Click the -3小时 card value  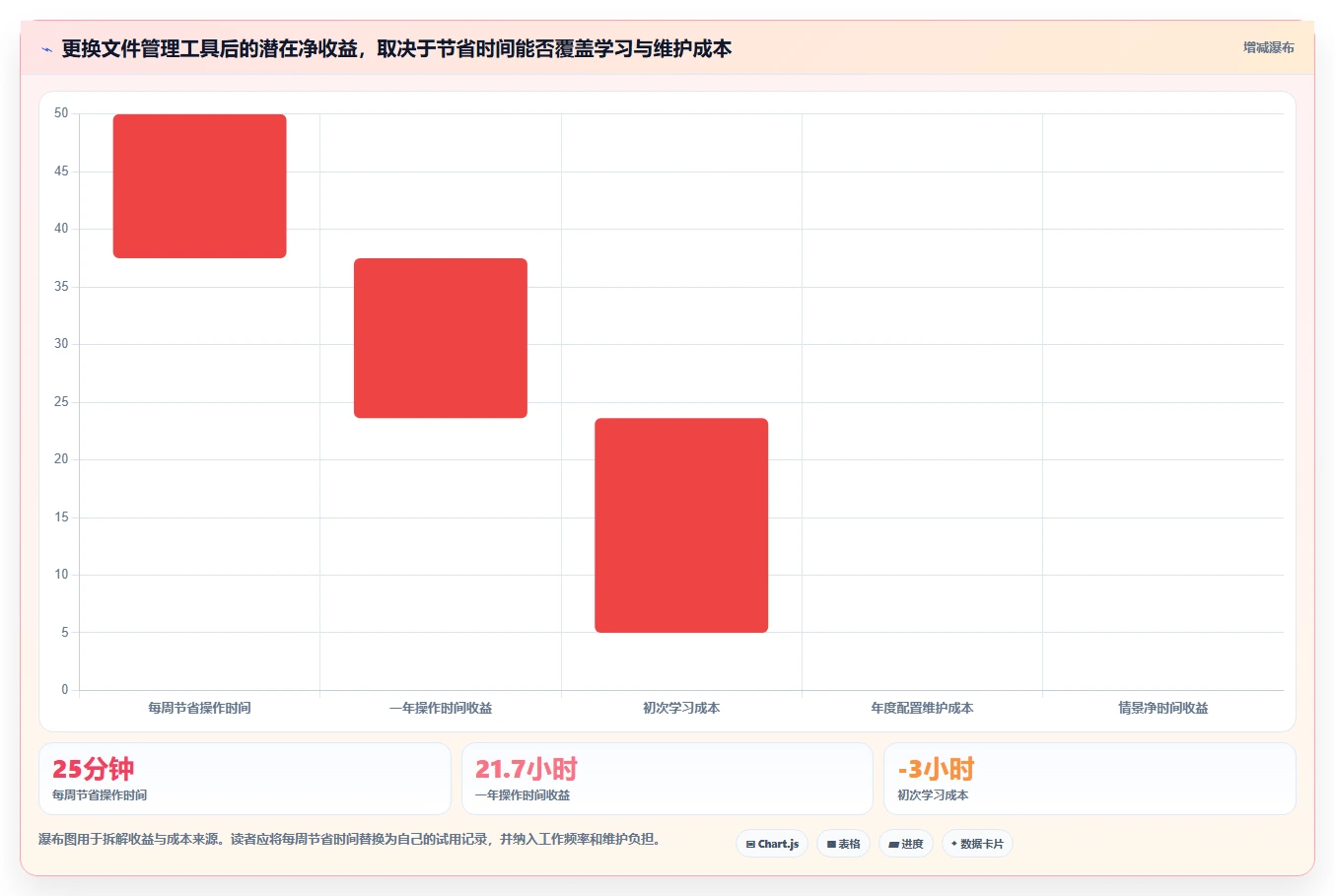coord(936,769)
